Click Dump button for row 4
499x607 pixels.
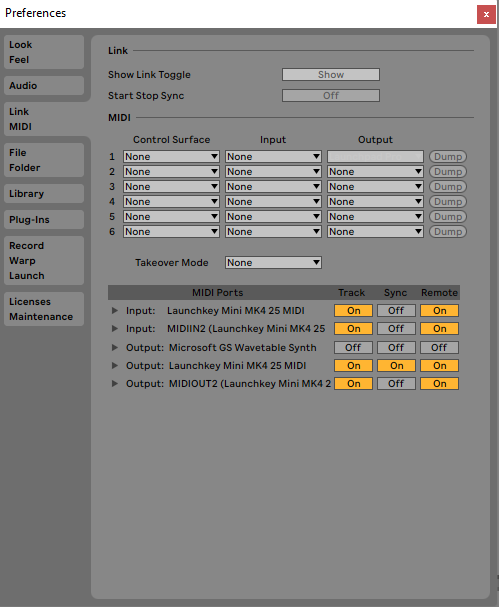tap(448, 202)
